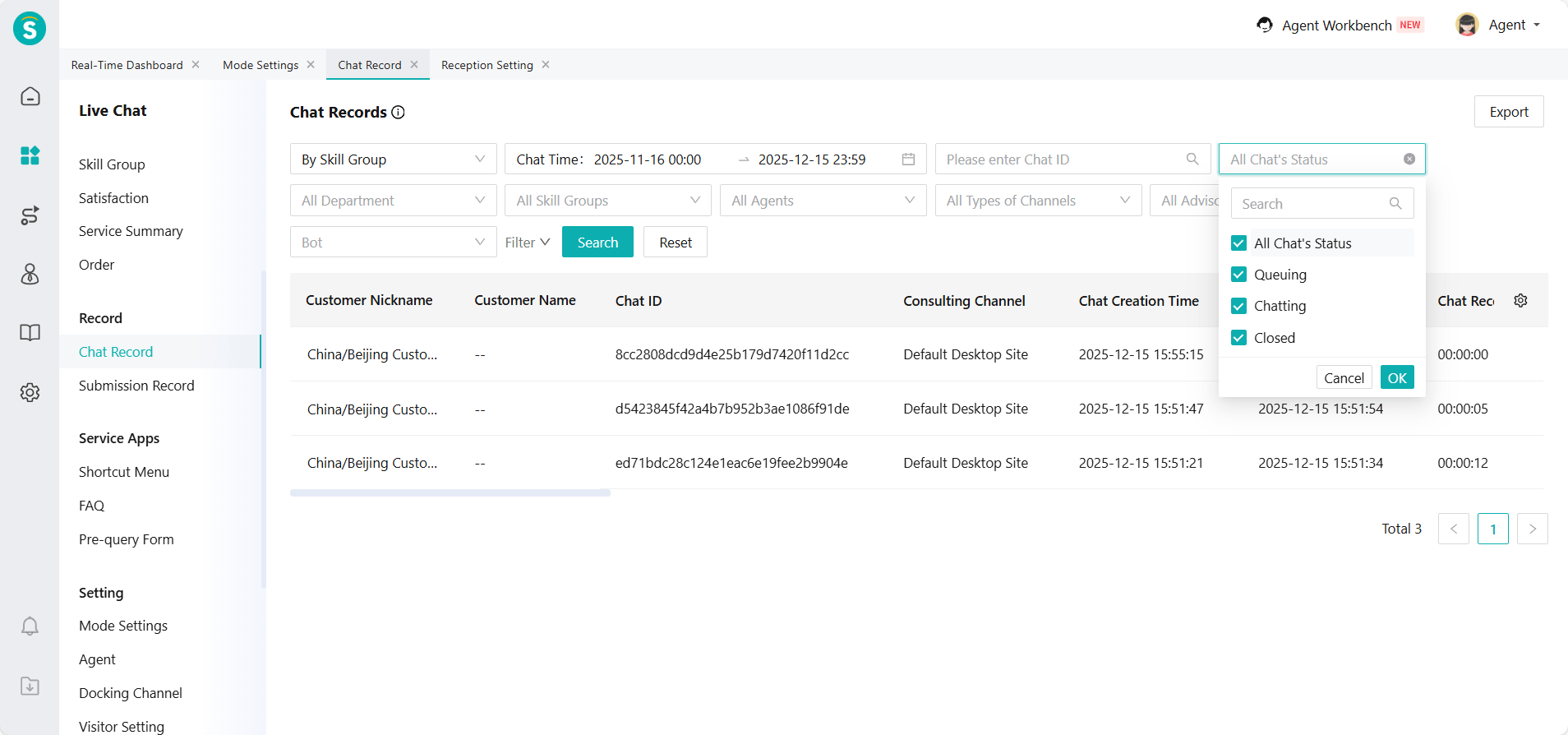Toggle the Chatting status checkbox
Image resolution: width=1568 pixels, height=735 pixels.
coord(1238,306)
